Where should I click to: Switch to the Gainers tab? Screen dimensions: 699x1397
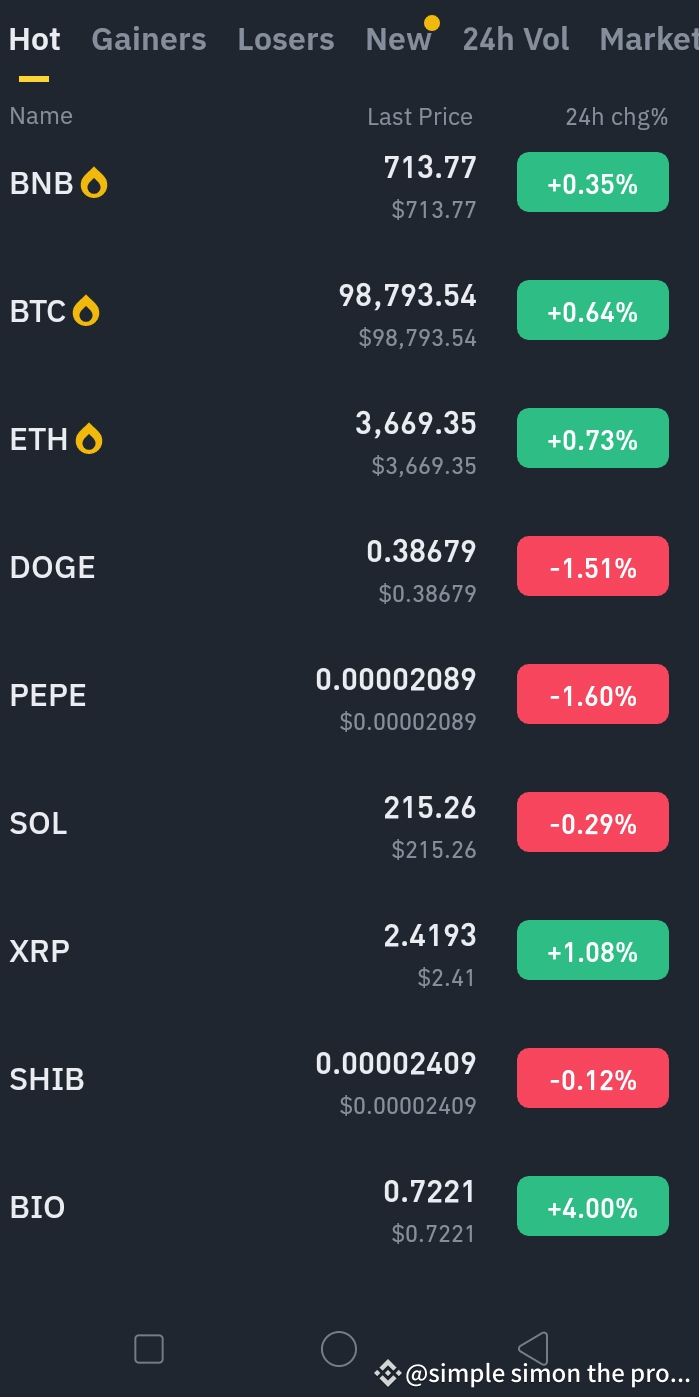pos(149,40)
